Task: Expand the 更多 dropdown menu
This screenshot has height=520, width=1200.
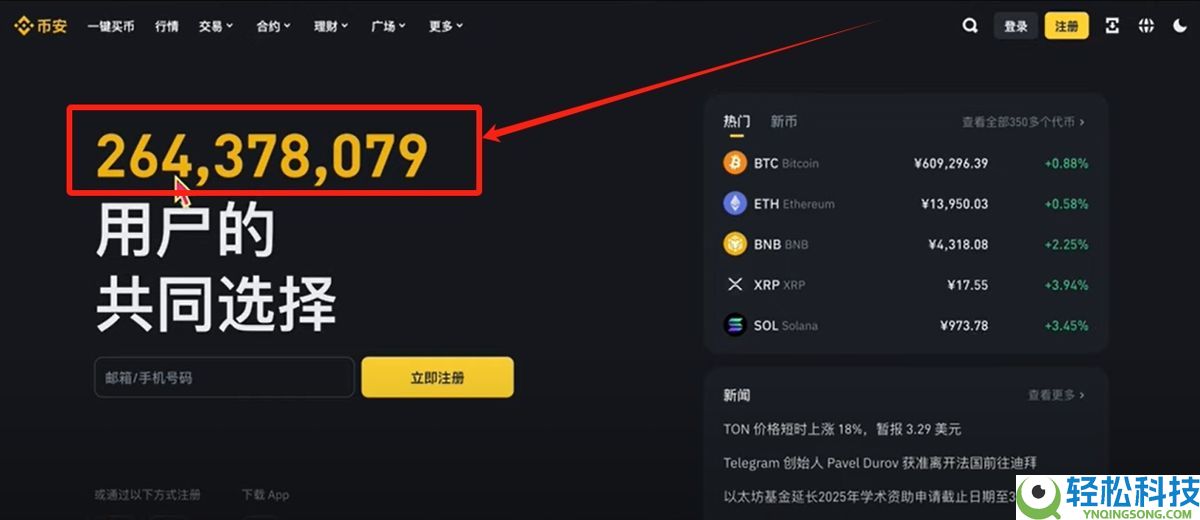Action: [x=446, y=27]
